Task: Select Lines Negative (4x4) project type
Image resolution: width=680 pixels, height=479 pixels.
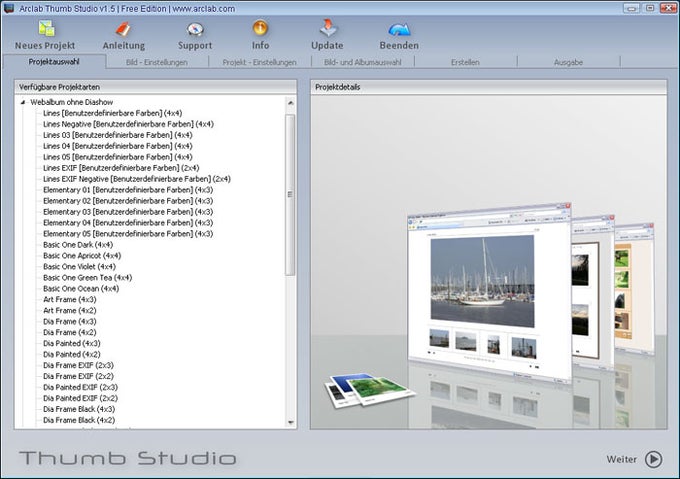Action: click(x=128, y=124)
